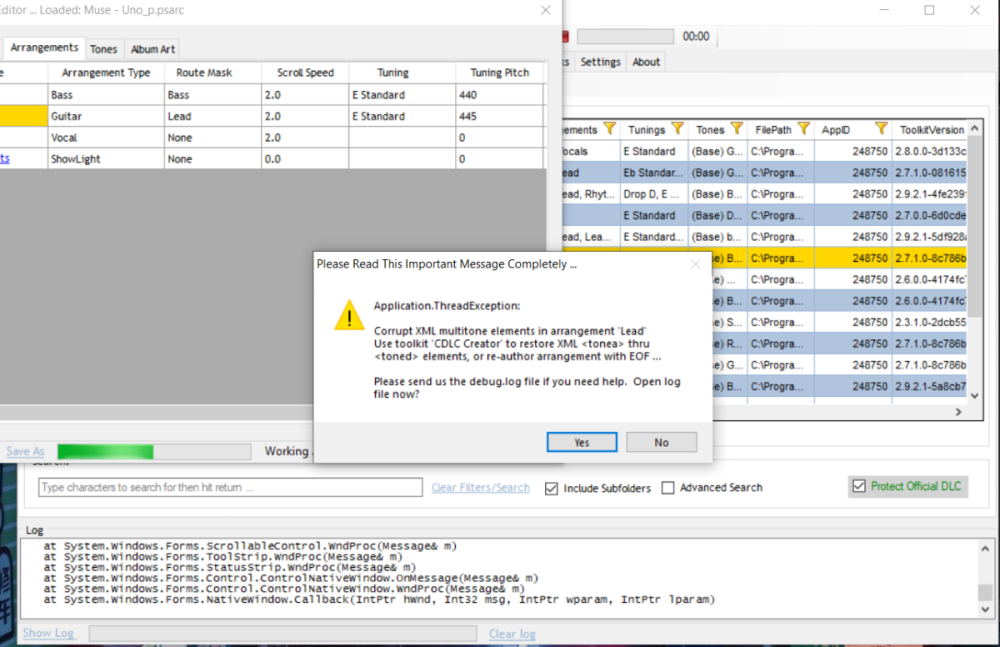Go to the Settings tab

(x=600, y=62)
